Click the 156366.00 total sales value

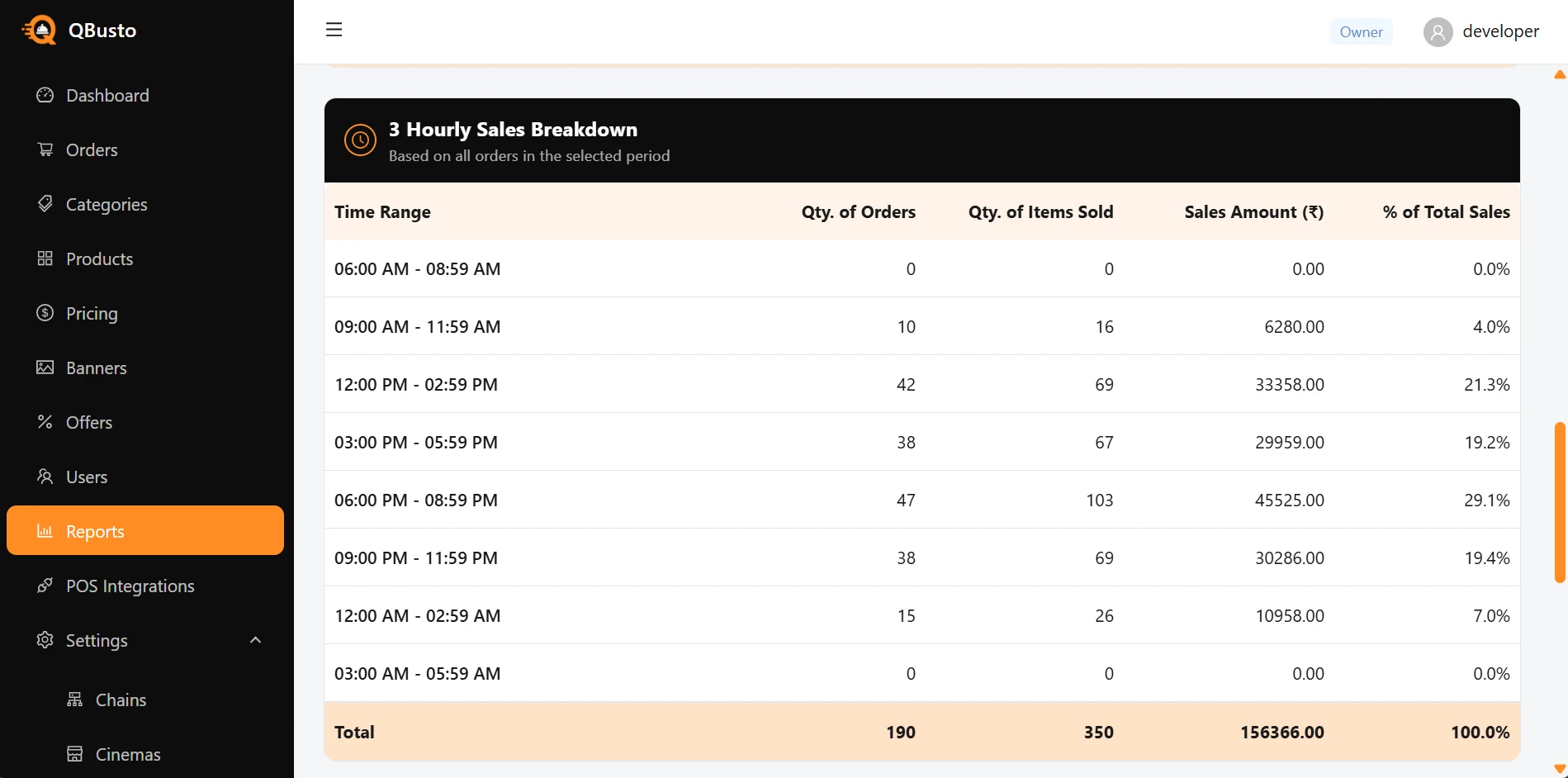[1281, 732]
